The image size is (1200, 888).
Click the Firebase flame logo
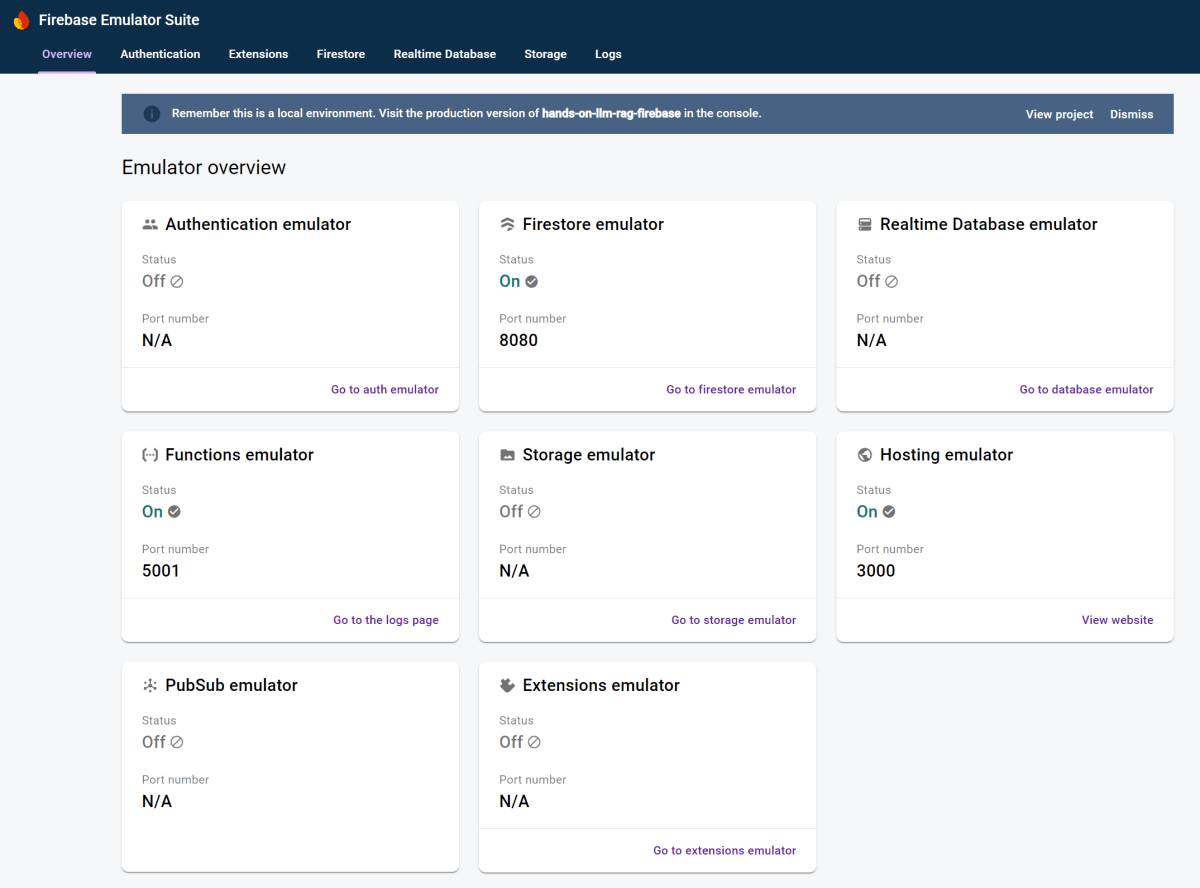click(21, 20)
